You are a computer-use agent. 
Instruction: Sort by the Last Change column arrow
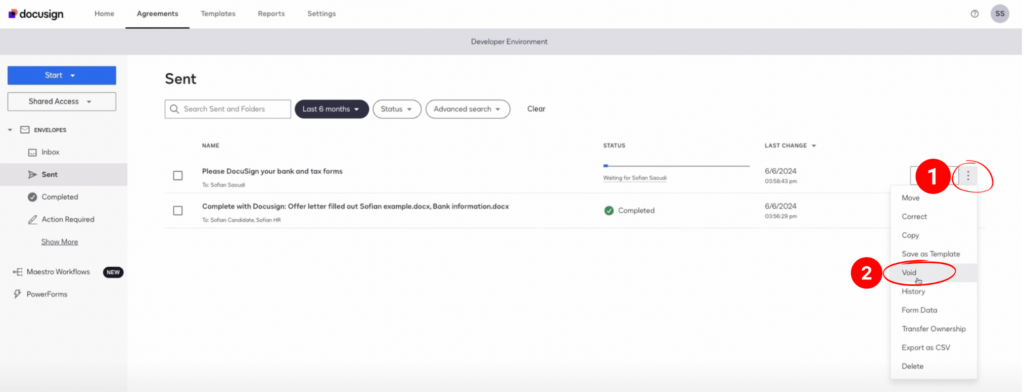click(814, 146)
